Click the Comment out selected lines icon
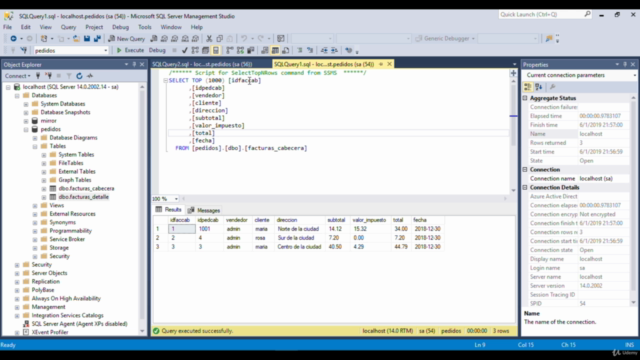This screenshot has height=360, width=640. tap(300, 50)
